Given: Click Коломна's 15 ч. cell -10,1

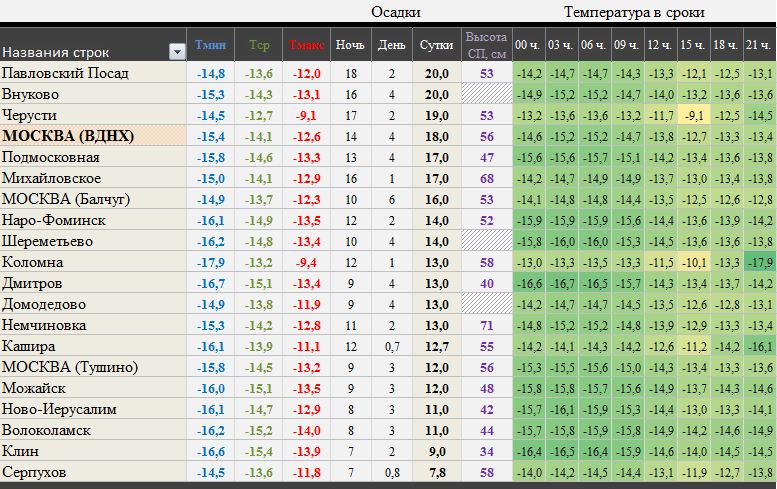Looking at the screenshot, I should 694,262.
